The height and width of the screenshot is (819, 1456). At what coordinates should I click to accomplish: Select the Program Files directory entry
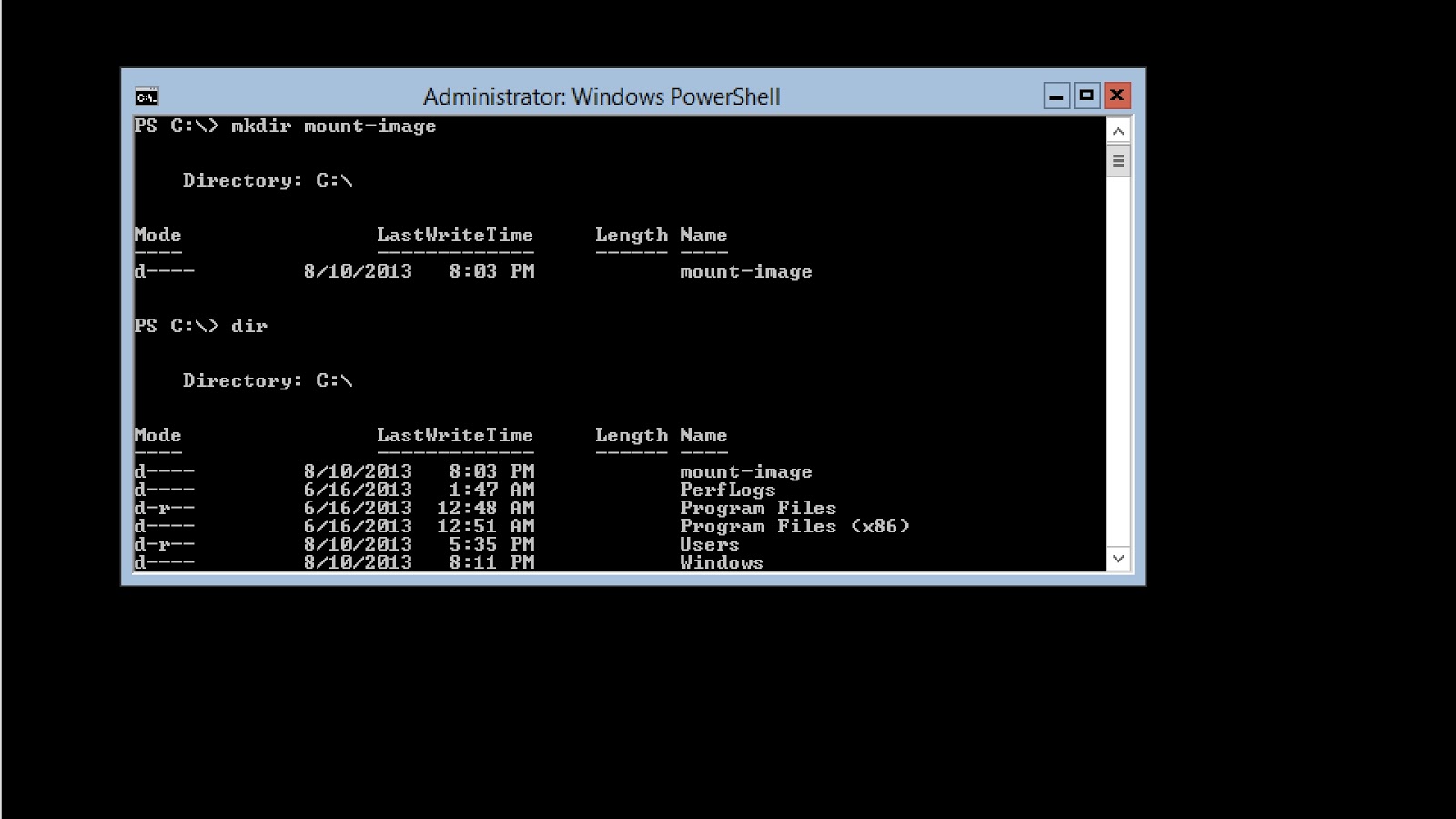click(758, 508)
